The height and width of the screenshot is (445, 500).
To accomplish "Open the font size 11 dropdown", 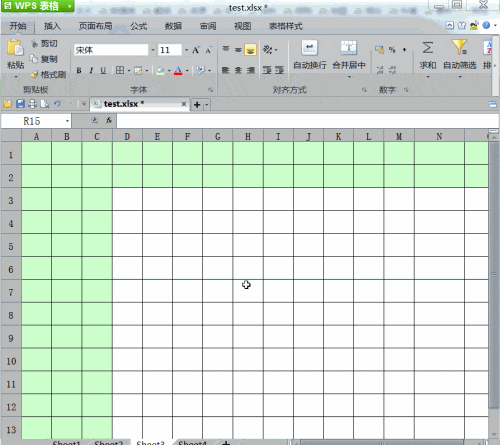I will coord(186,50).
